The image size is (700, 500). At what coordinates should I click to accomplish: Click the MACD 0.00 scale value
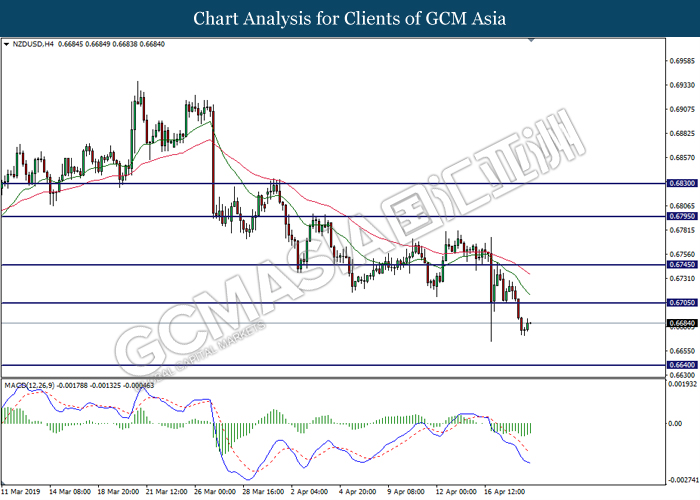click(x=675, y=423)
